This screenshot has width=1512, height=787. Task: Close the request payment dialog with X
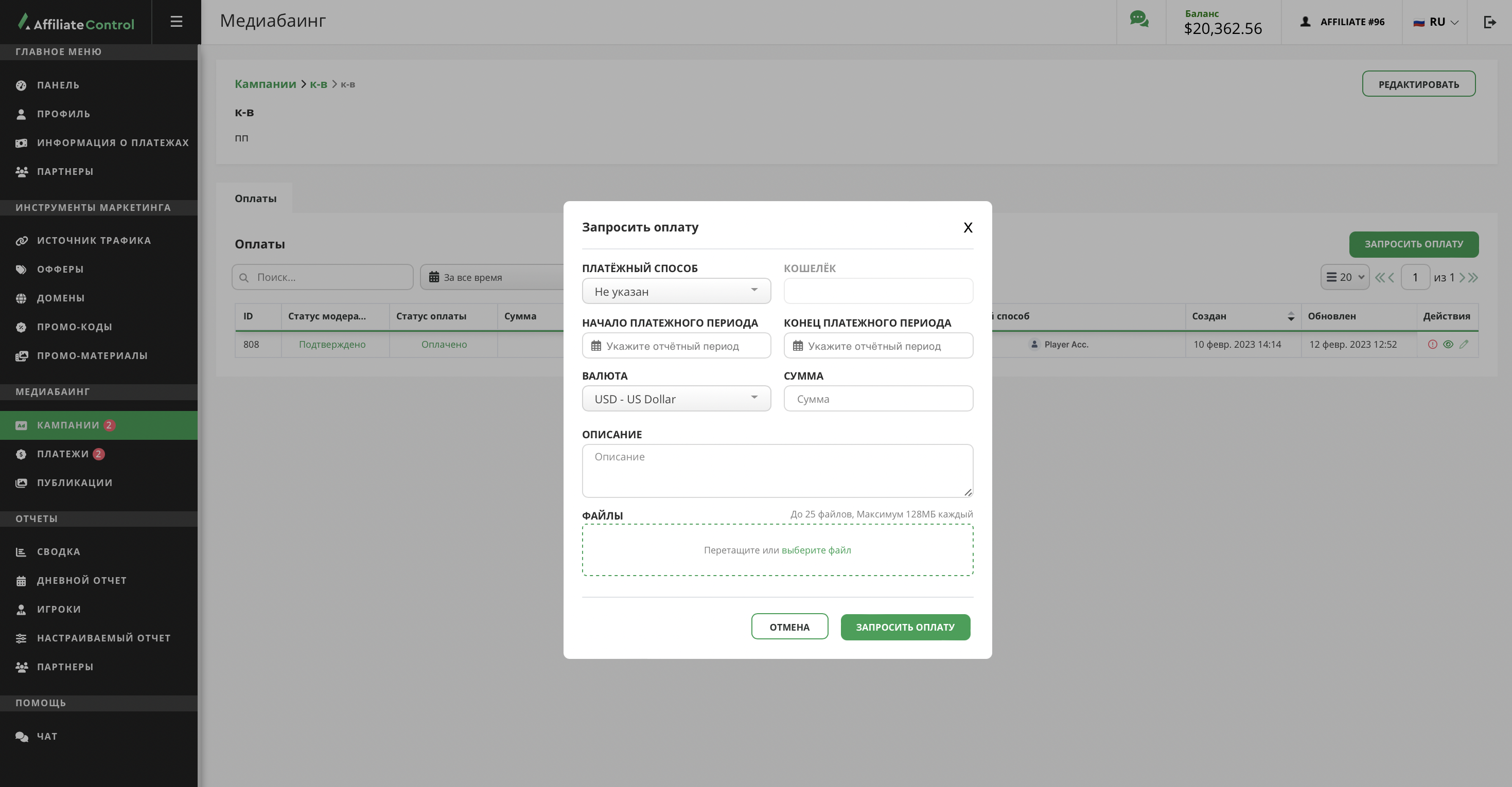tap(968, 228)
